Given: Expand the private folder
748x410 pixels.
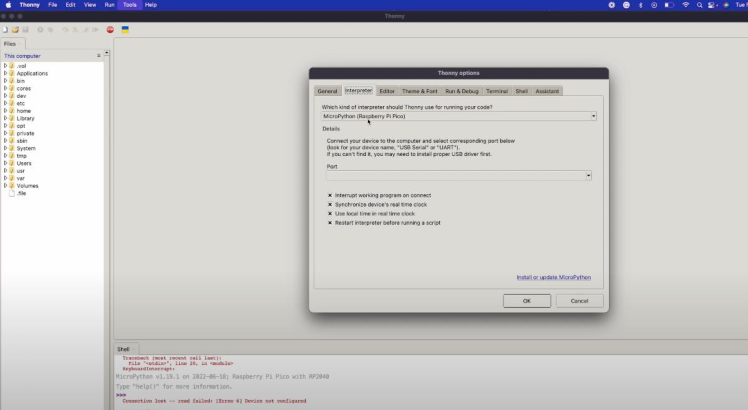Looking at the screenshot, I should (5, 133).
